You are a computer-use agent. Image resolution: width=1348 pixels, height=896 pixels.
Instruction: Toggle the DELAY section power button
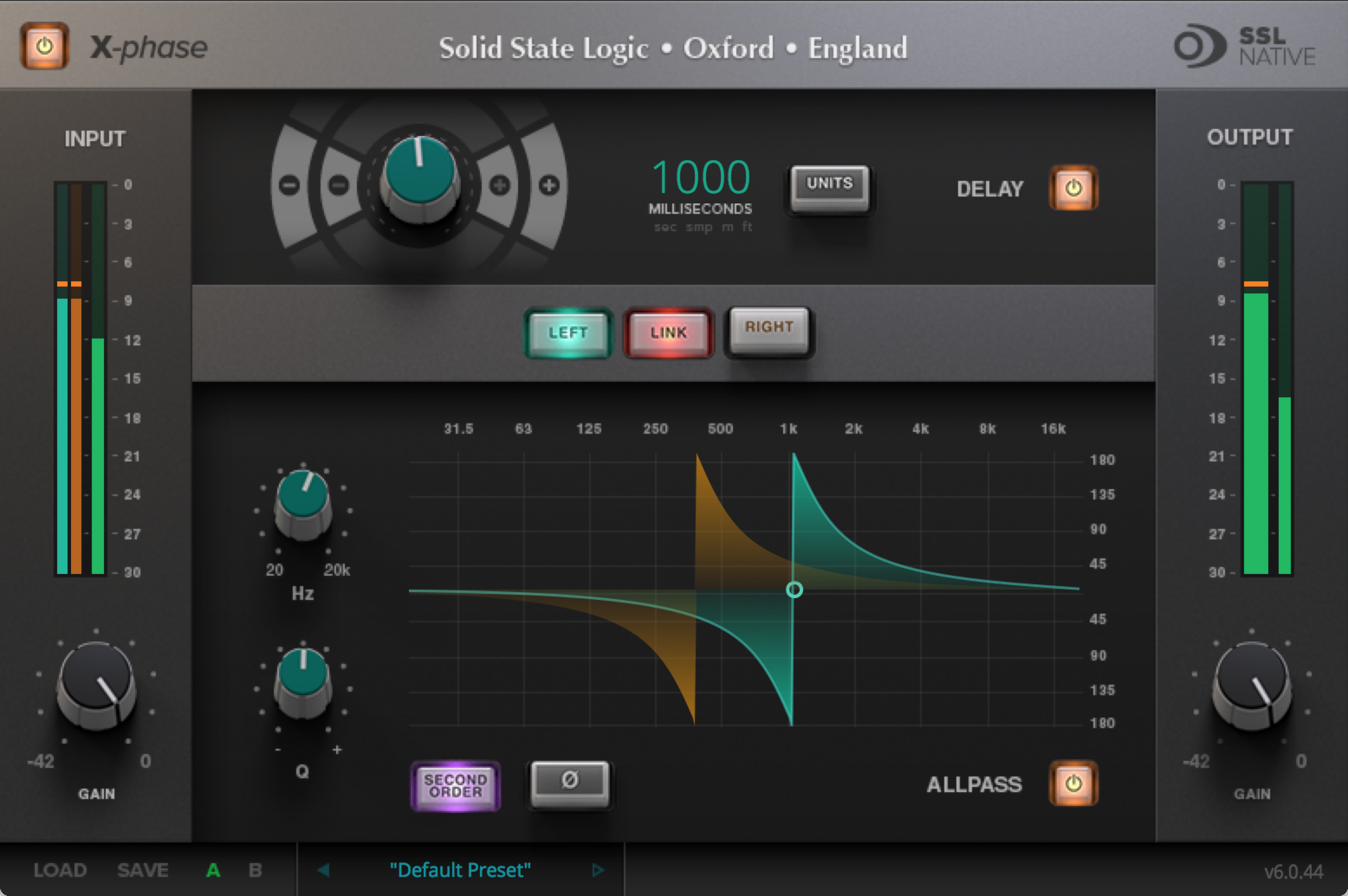coord(1073,188)
